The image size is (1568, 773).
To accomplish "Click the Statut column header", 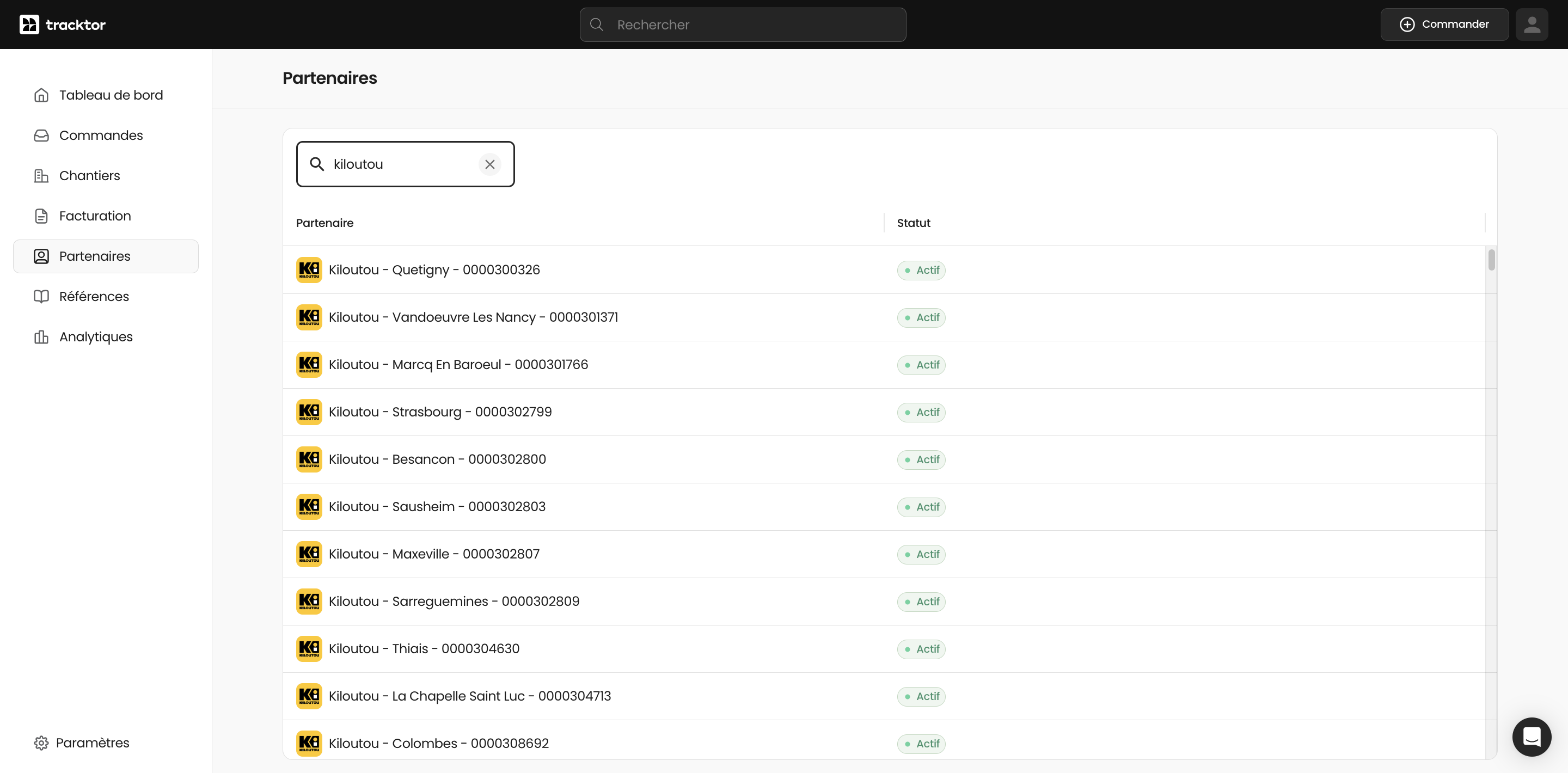I will pos(913,223).
